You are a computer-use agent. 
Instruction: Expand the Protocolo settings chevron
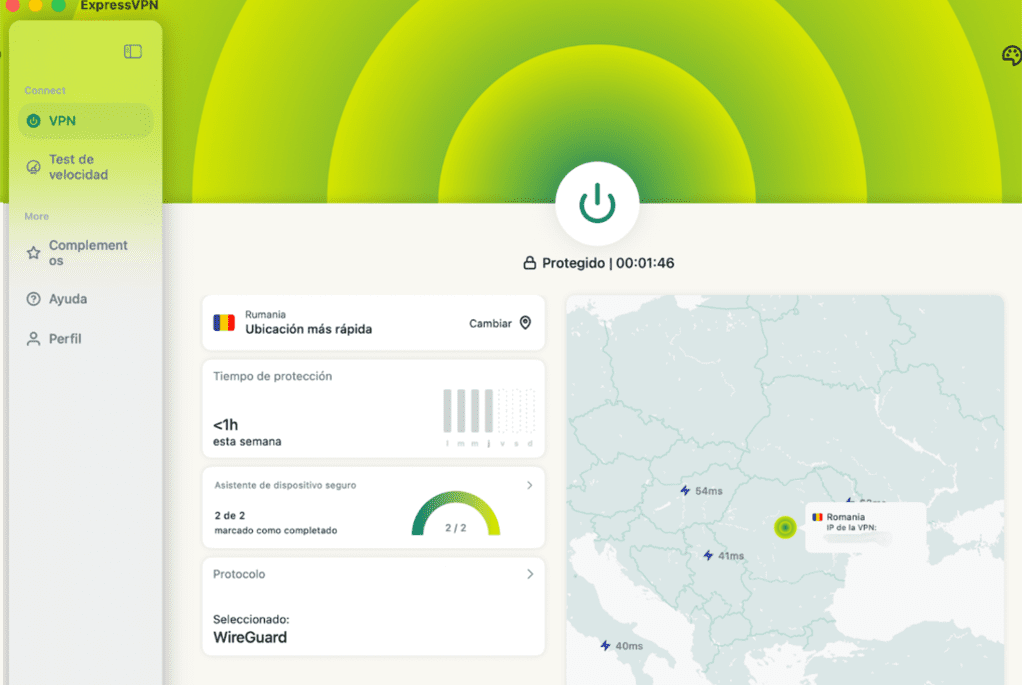pos(530,574)
